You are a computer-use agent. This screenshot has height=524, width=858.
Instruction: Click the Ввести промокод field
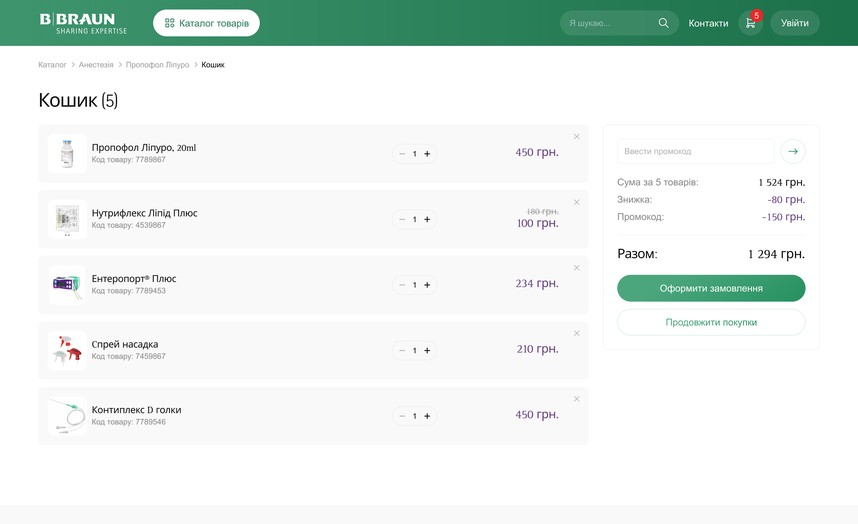(695, 152)
